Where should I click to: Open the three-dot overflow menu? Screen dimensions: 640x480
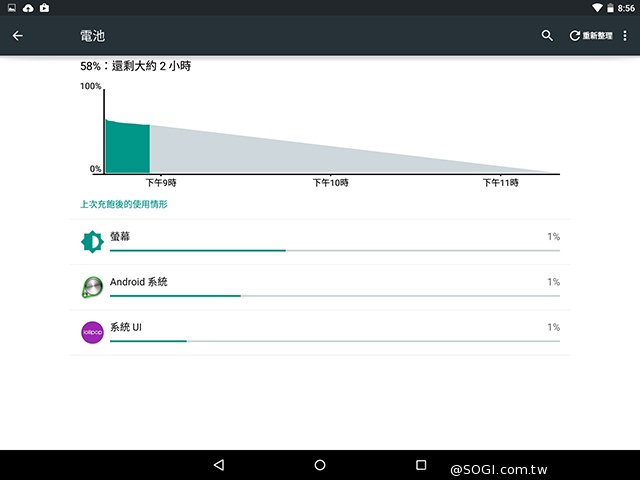[625, 36]
